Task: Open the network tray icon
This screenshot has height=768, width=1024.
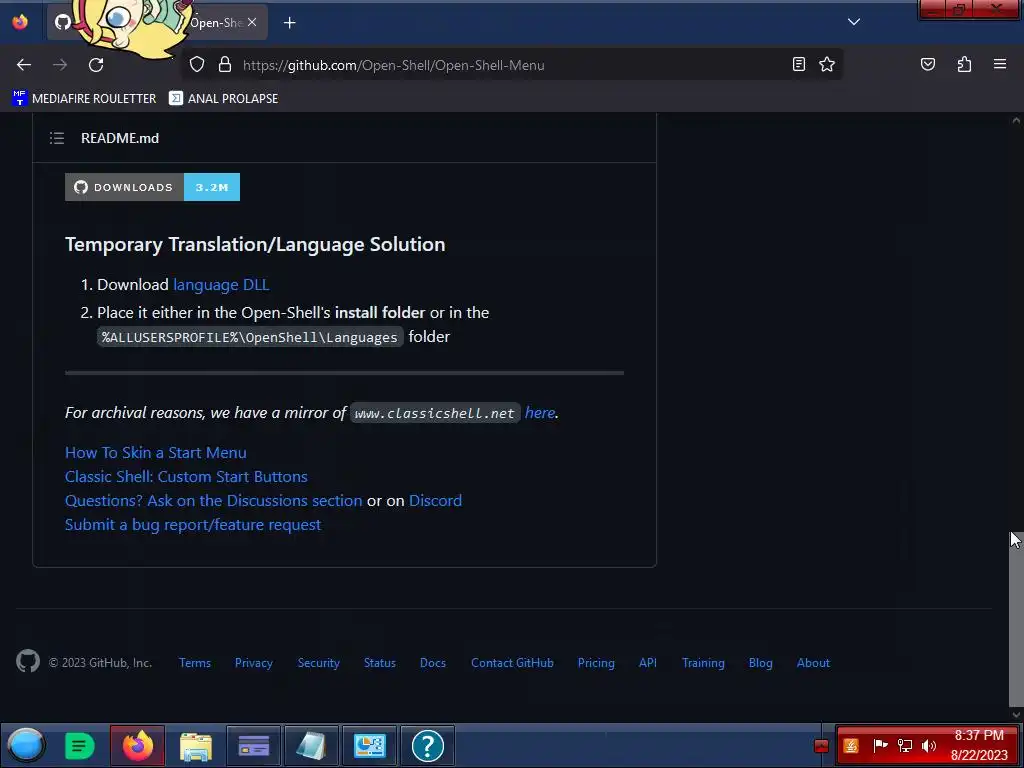Action: [904, 745]
